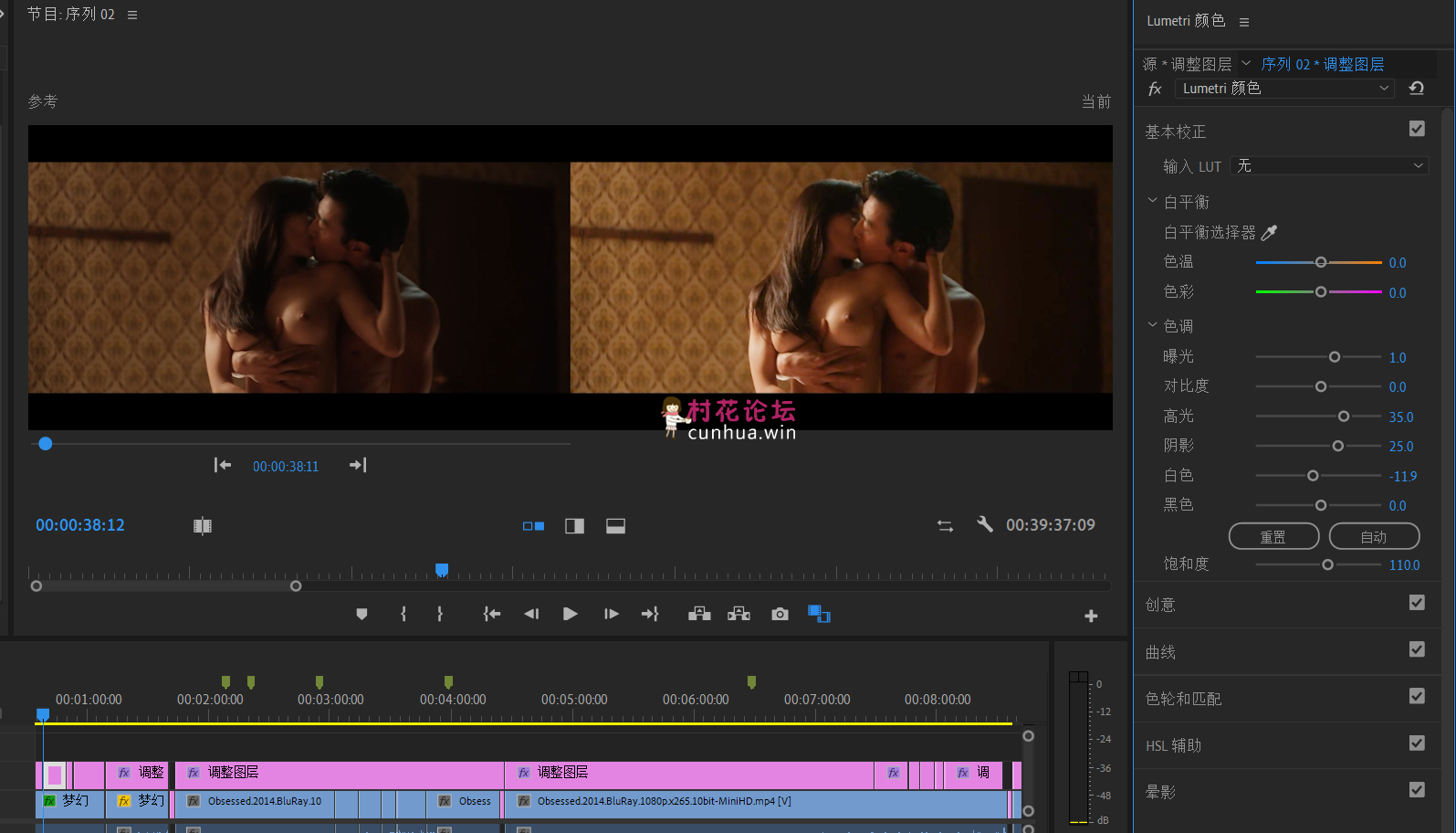Select the Sequence 02 adjustment layer tab
The height and width of the screenshot is (833, 1456).
click(1323, 64)
